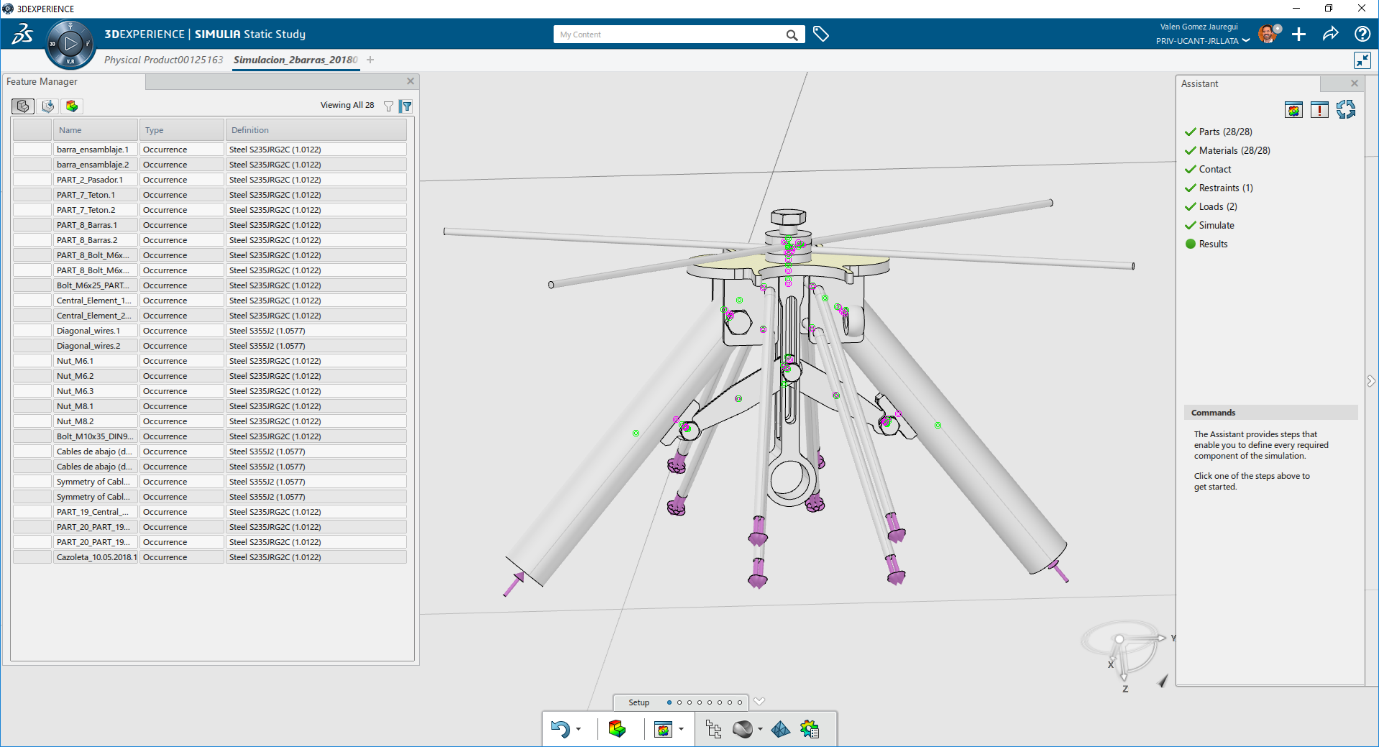Click the user avatar picture
The height and width of the screenshot is (747, 1379).
[1267, 34]
